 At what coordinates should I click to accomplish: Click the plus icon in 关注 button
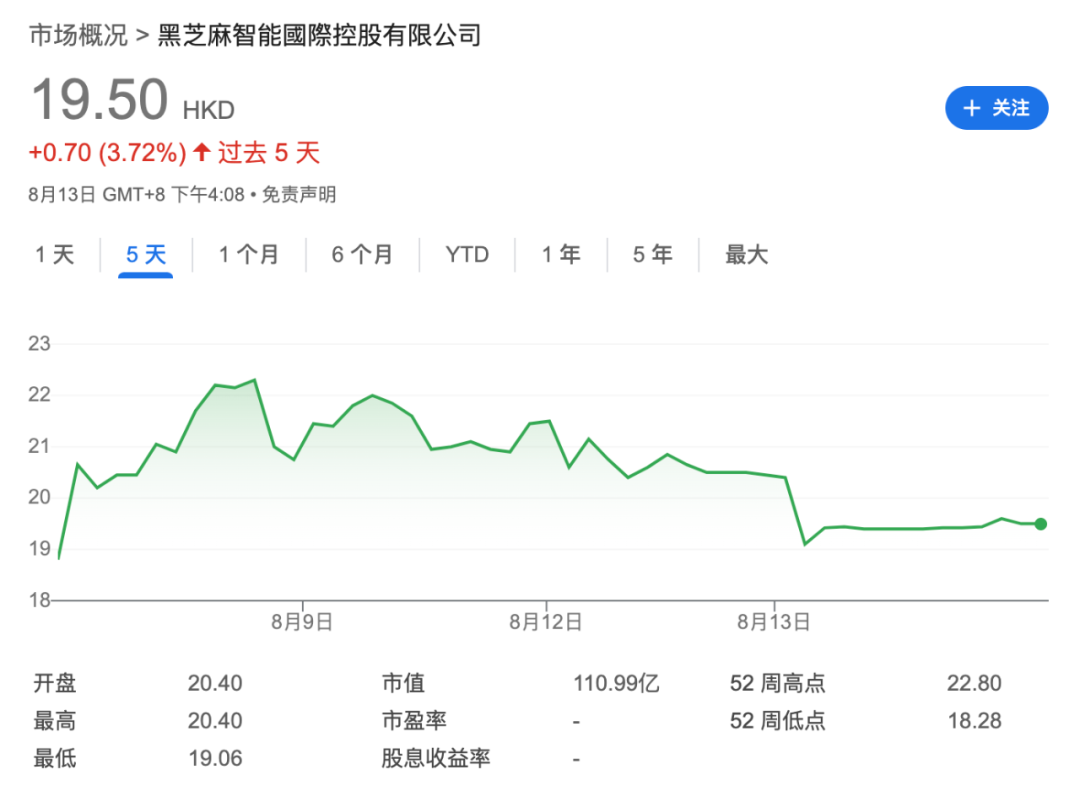(x=971, y=108)
